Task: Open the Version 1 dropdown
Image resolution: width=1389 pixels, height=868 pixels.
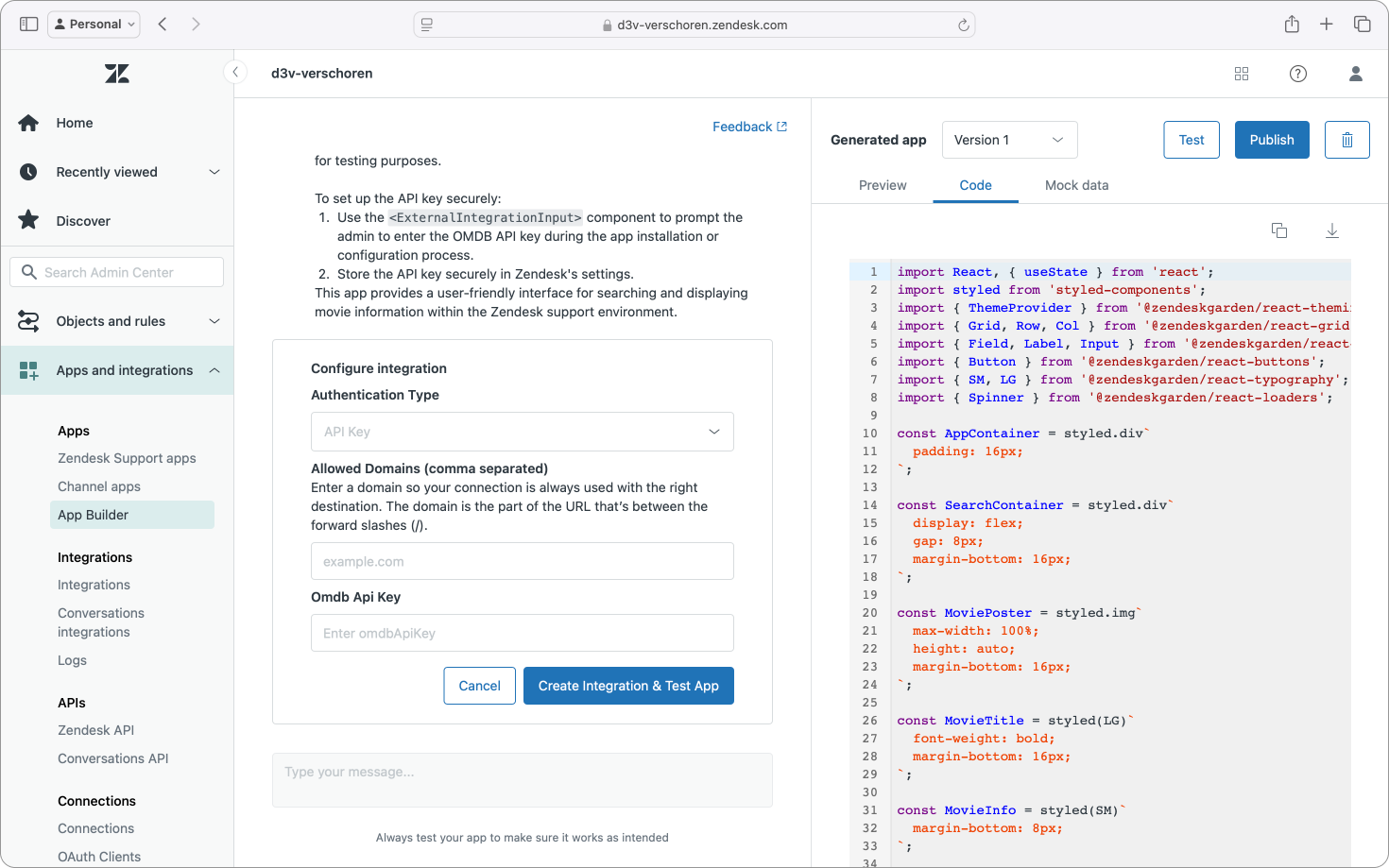Action: [1010, 140]
